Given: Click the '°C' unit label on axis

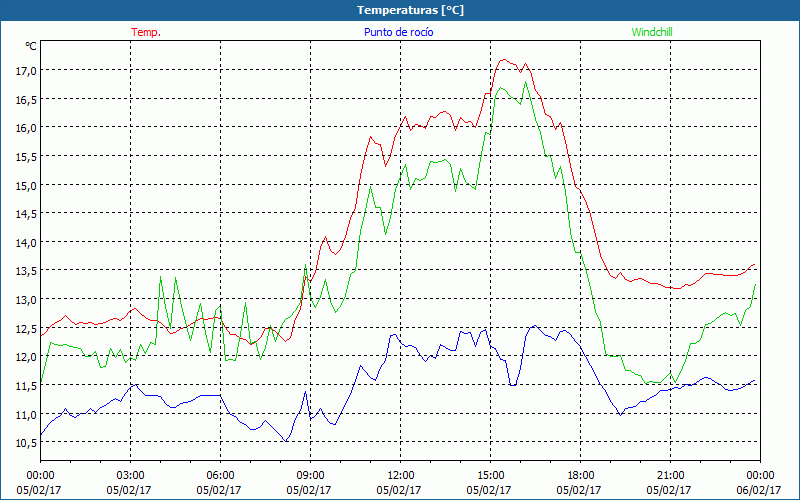Looking at the screenshot, I should tap(31, 46).
